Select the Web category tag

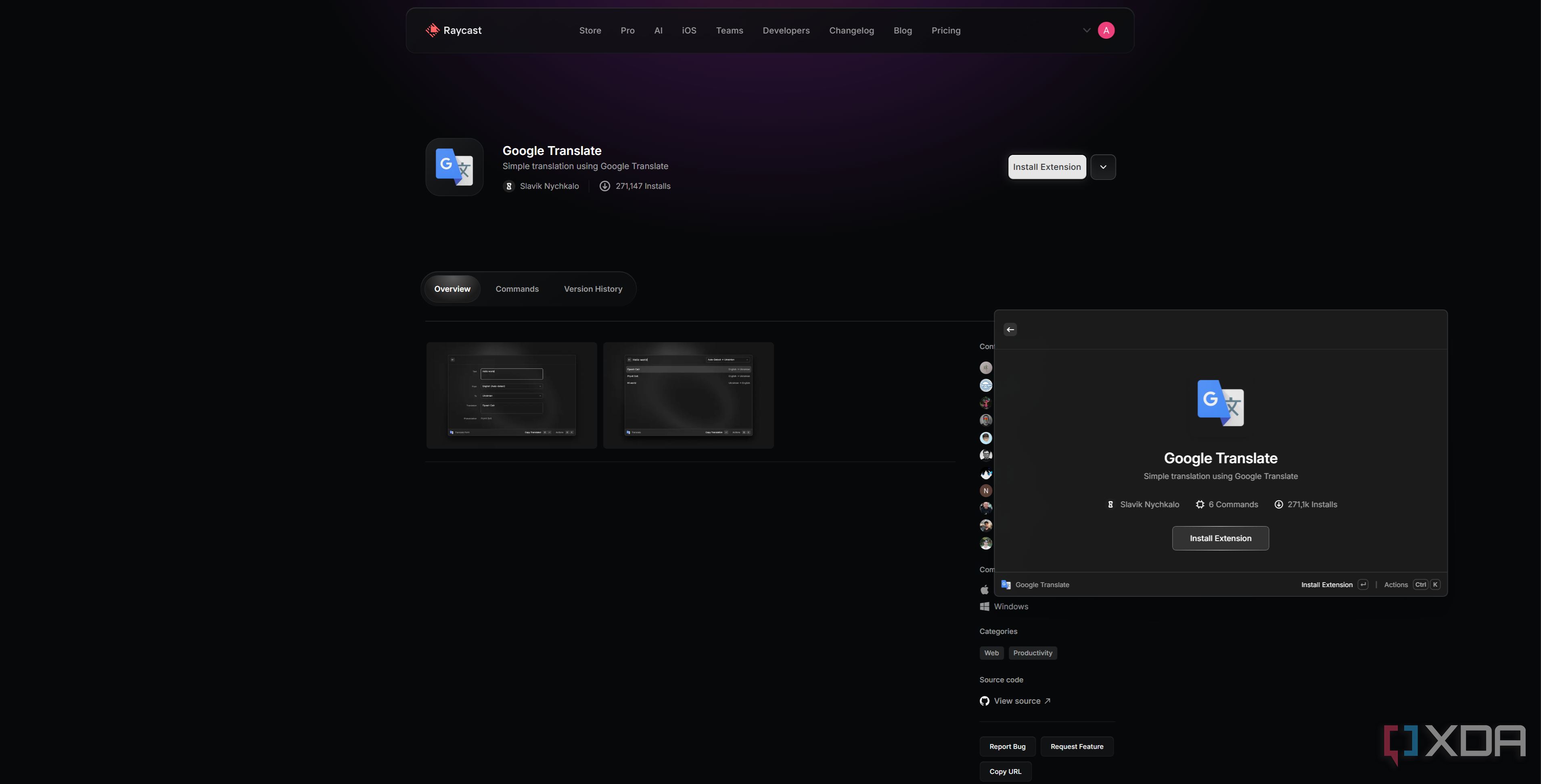(x=991, y=653)
